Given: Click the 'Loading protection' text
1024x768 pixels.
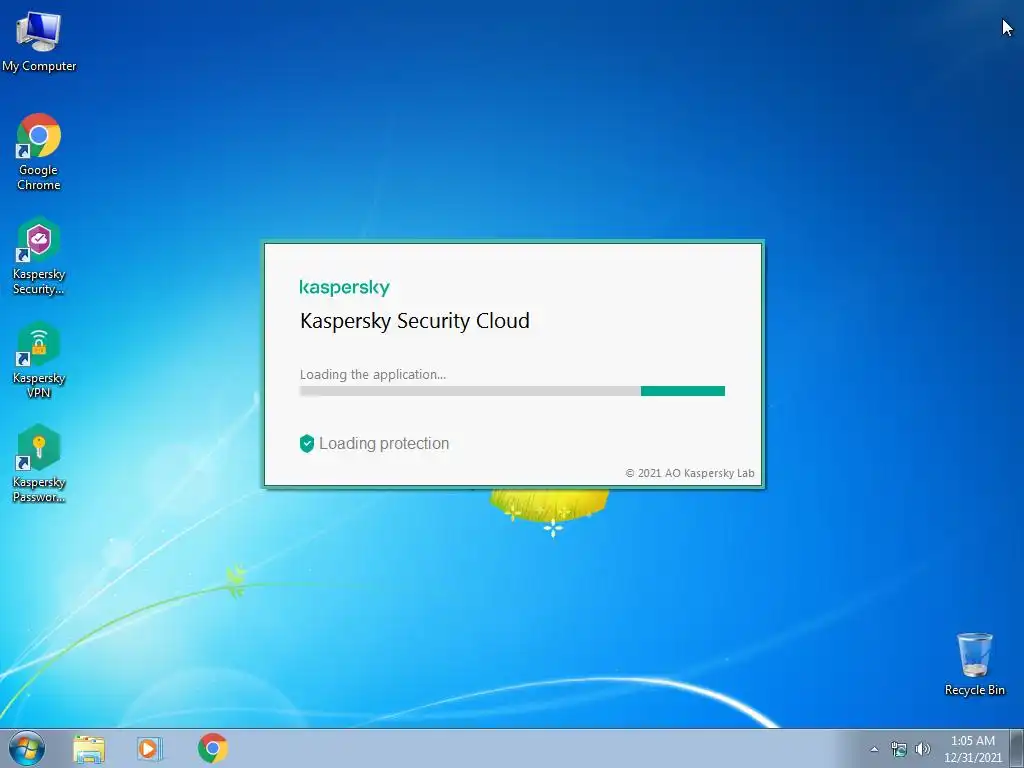Looking at the screenshot, I should (x=384, y=443).
